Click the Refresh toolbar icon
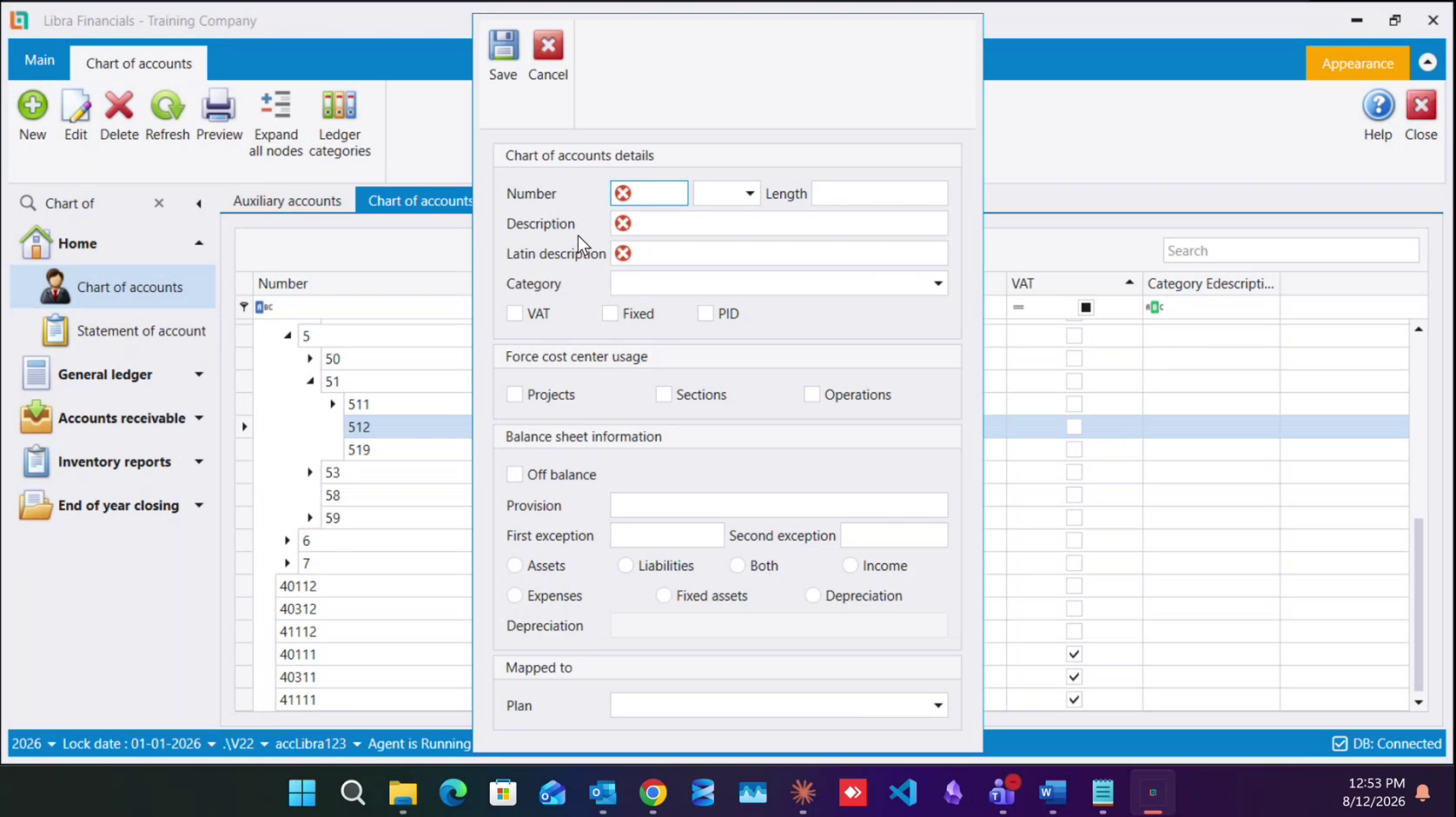Image resolution: width=1456 pixels, height=817 pixels. coord(167,106)
